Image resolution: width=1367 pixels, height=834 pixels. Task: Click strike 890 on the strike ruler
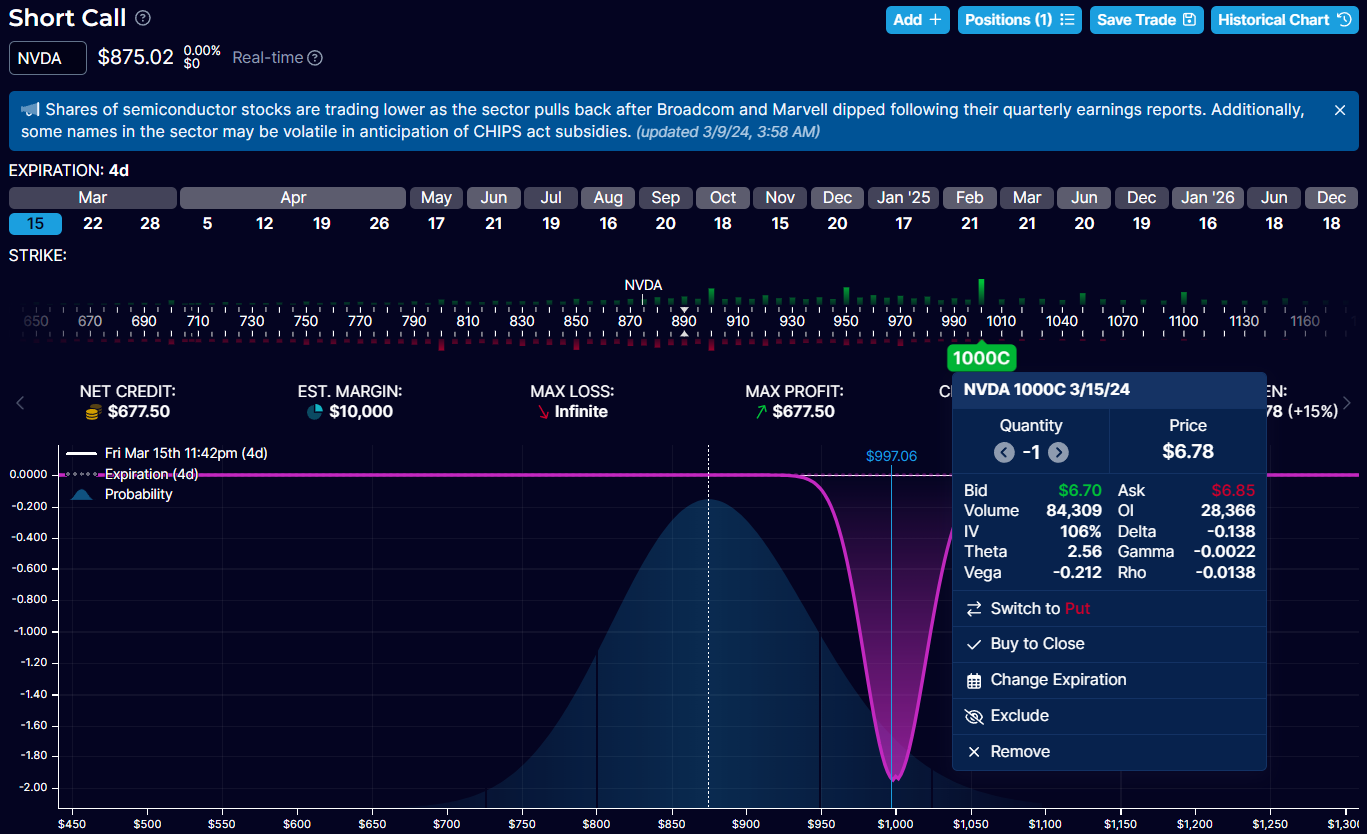[684, 321]
